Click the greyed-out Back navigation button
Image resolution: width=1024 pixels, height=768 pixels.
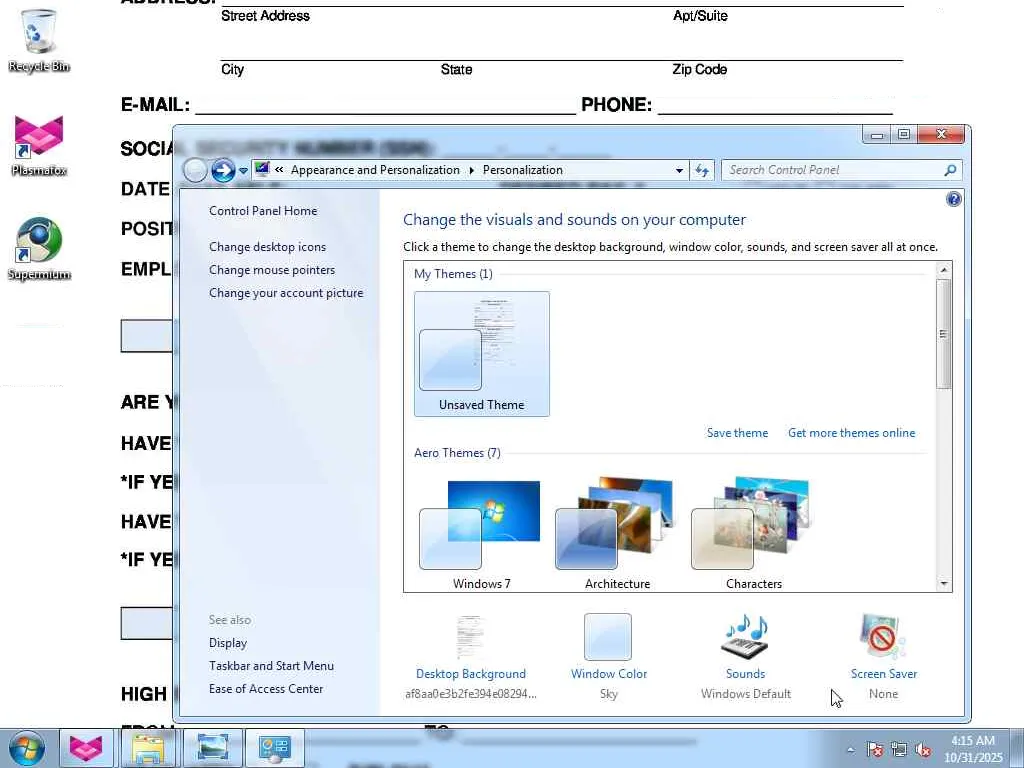195,170
